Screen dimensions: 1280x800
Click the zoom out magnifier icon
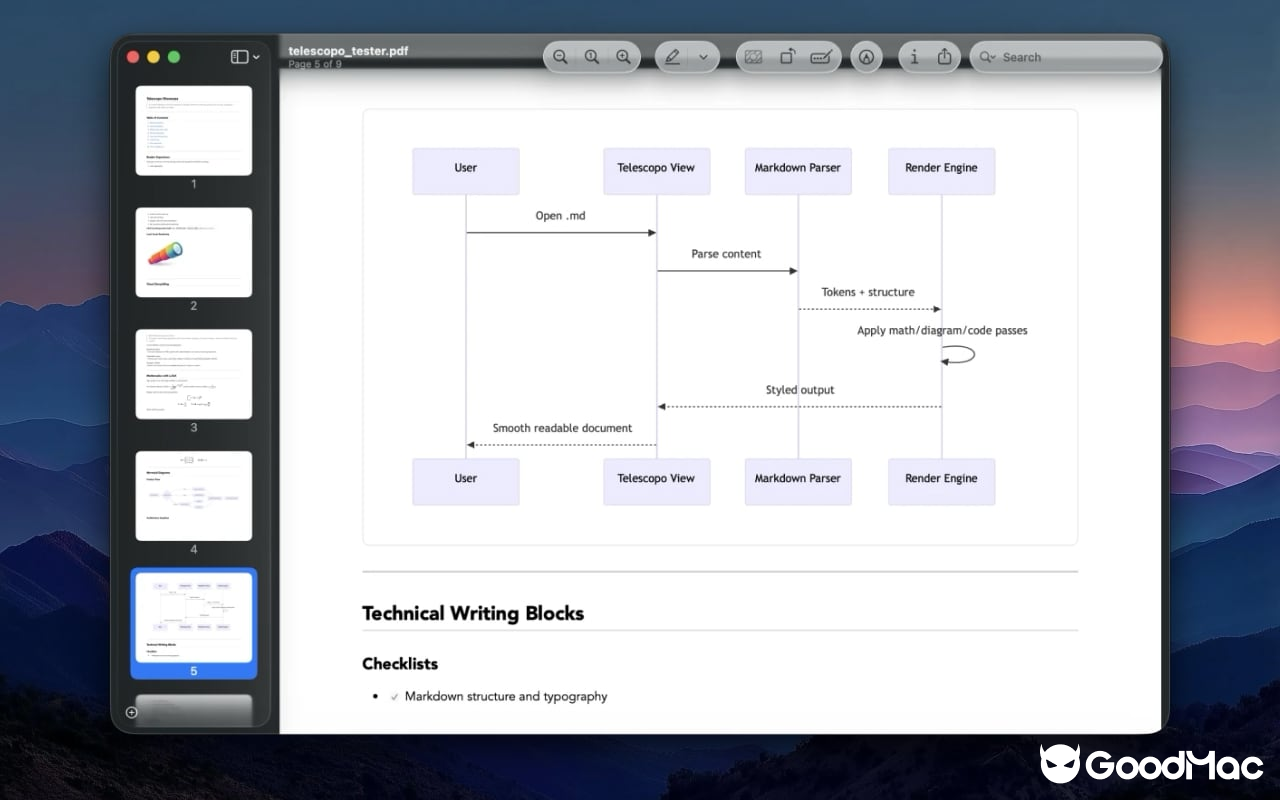(560, 57)
